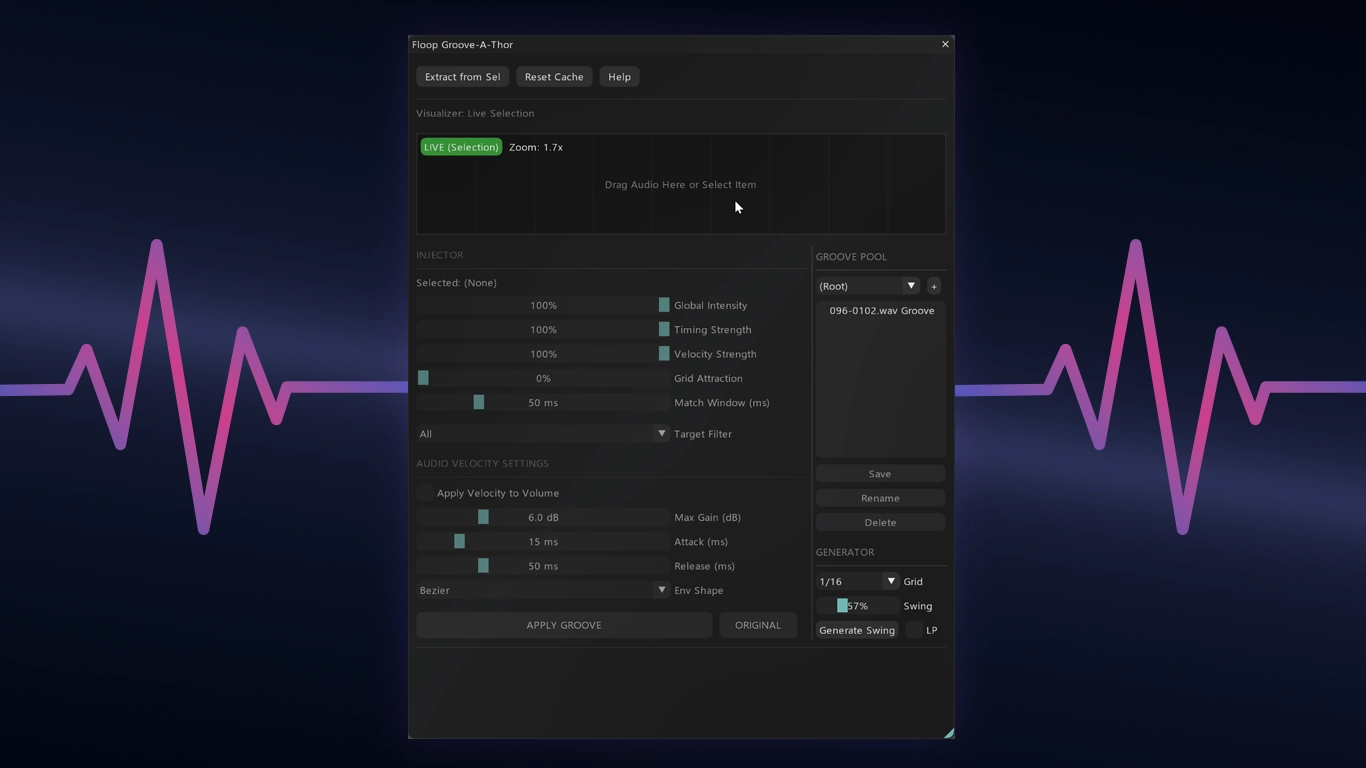1366x768 pixels.
Task: Adjust the Match Window (ms) slider
Action: pos(543,402)
